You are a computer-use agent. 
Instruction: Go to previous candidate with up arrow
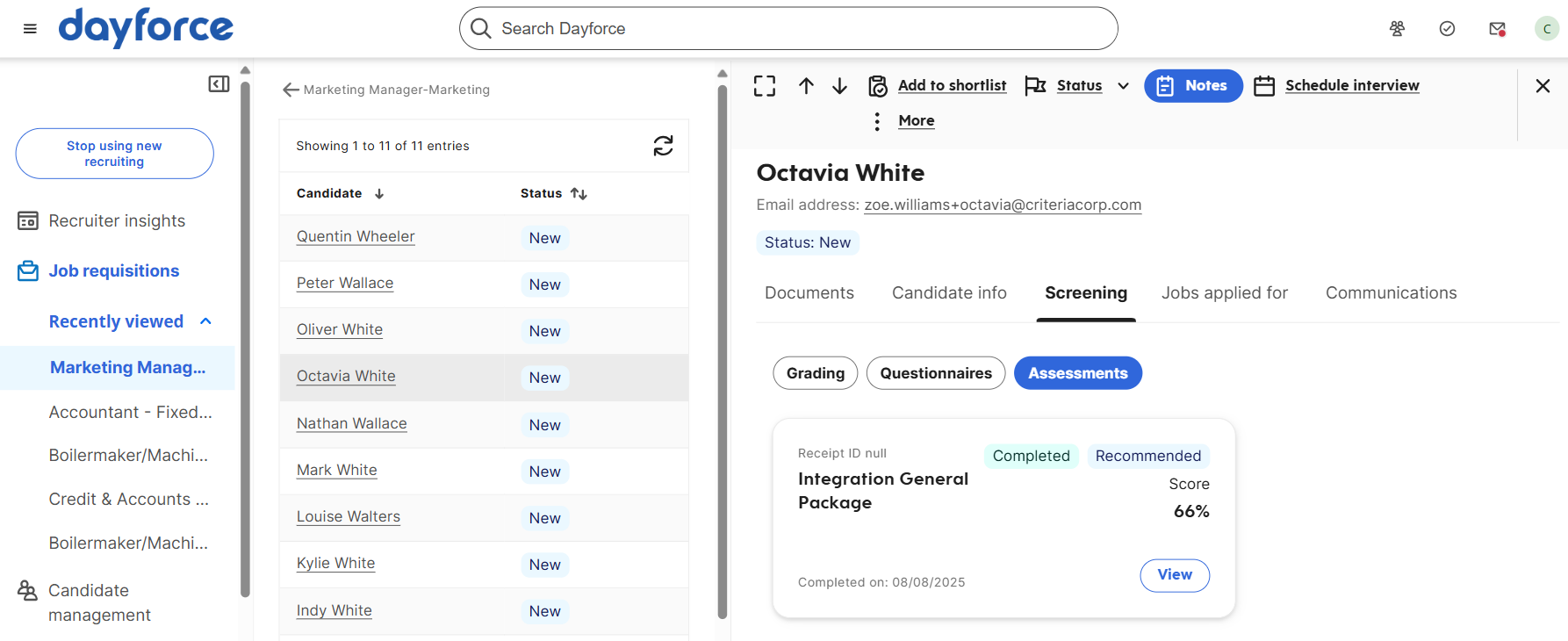[806, 86]
